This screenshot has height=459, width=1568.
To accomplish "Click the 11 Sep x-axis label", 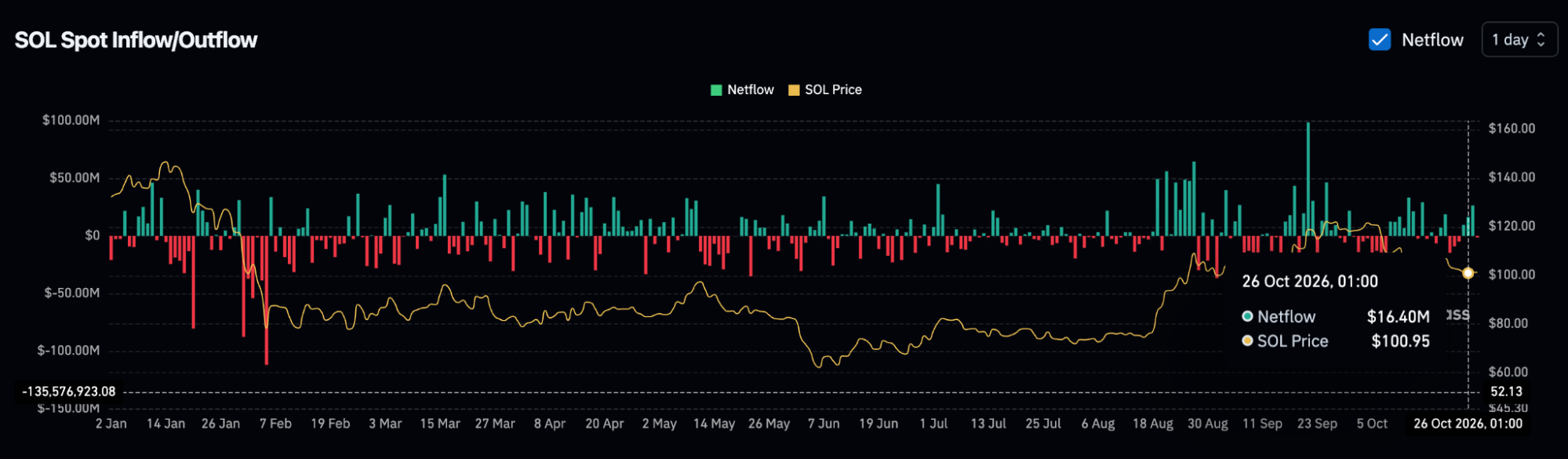I will click(1263, 424).
